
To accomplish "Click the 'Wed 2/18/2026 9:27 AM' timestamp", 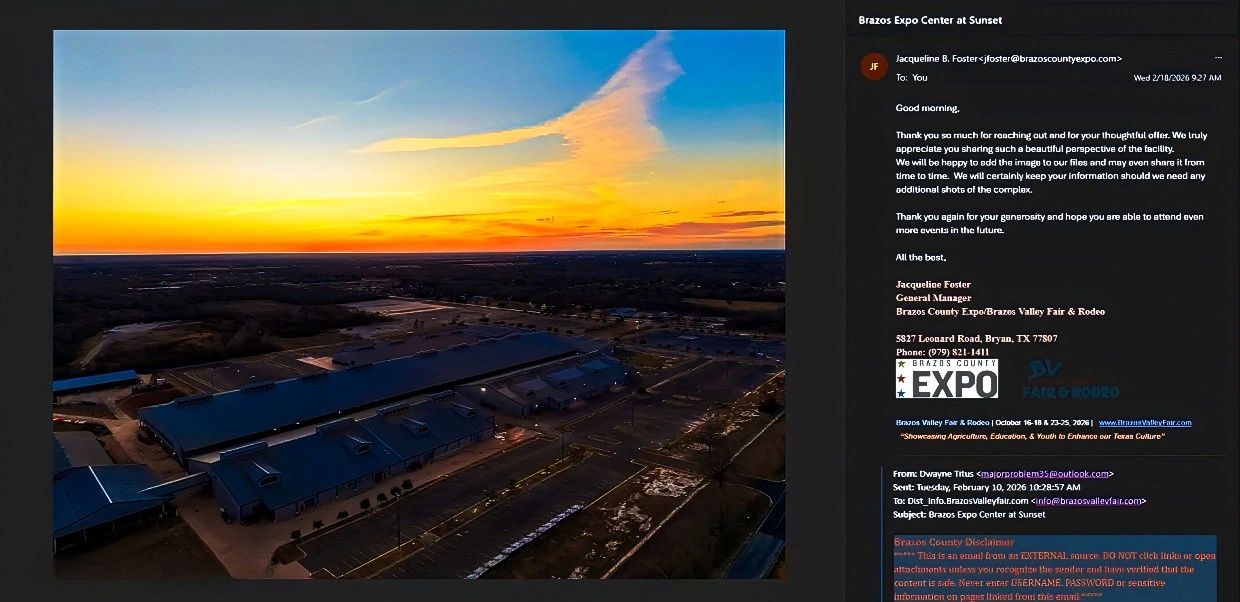I will tap(1177, 78).
